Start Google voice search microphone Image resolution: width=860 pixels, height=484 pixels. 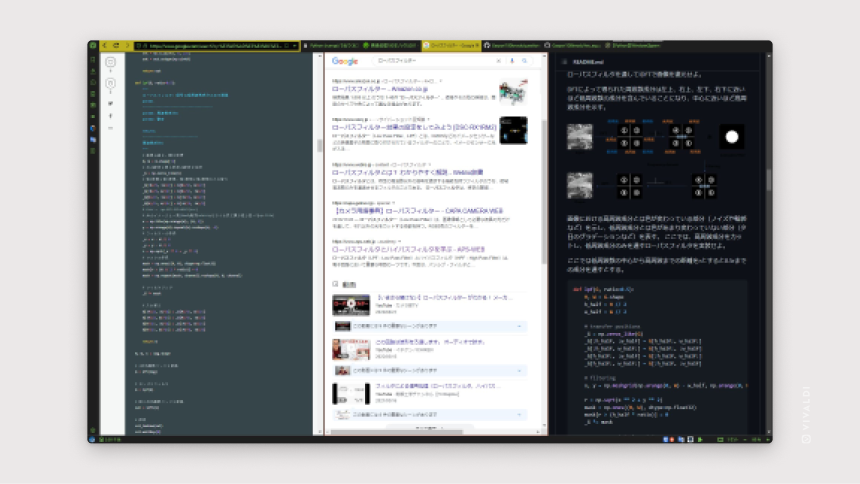512,61
